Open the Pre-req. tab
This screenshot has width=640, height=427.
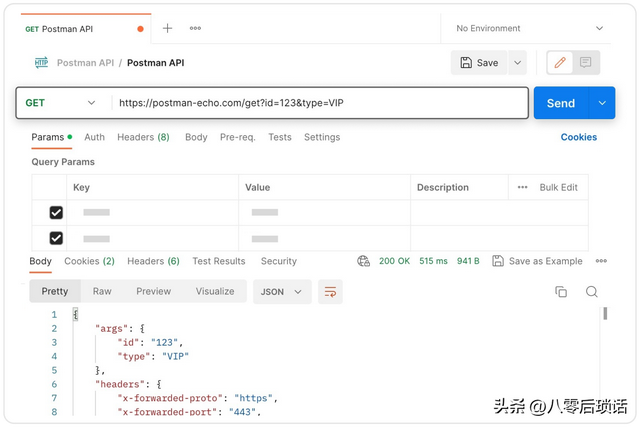coord(238,137)
